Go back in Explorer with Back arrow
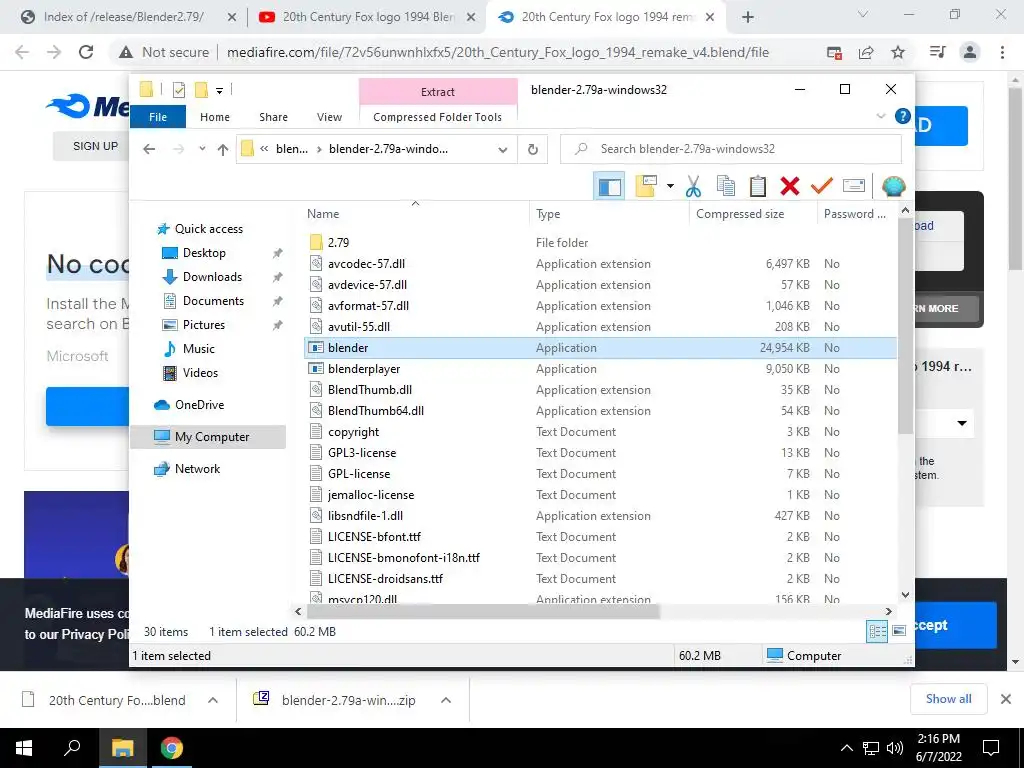This screenshot has height=768, width=1024. [149, 149]
